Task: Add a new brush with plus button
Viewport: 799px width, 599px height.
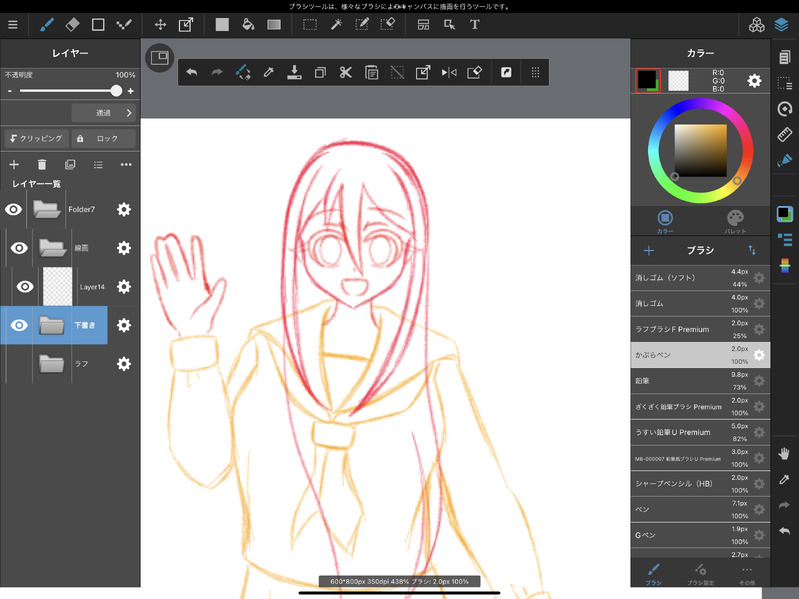Action: (x=649, y=251)
